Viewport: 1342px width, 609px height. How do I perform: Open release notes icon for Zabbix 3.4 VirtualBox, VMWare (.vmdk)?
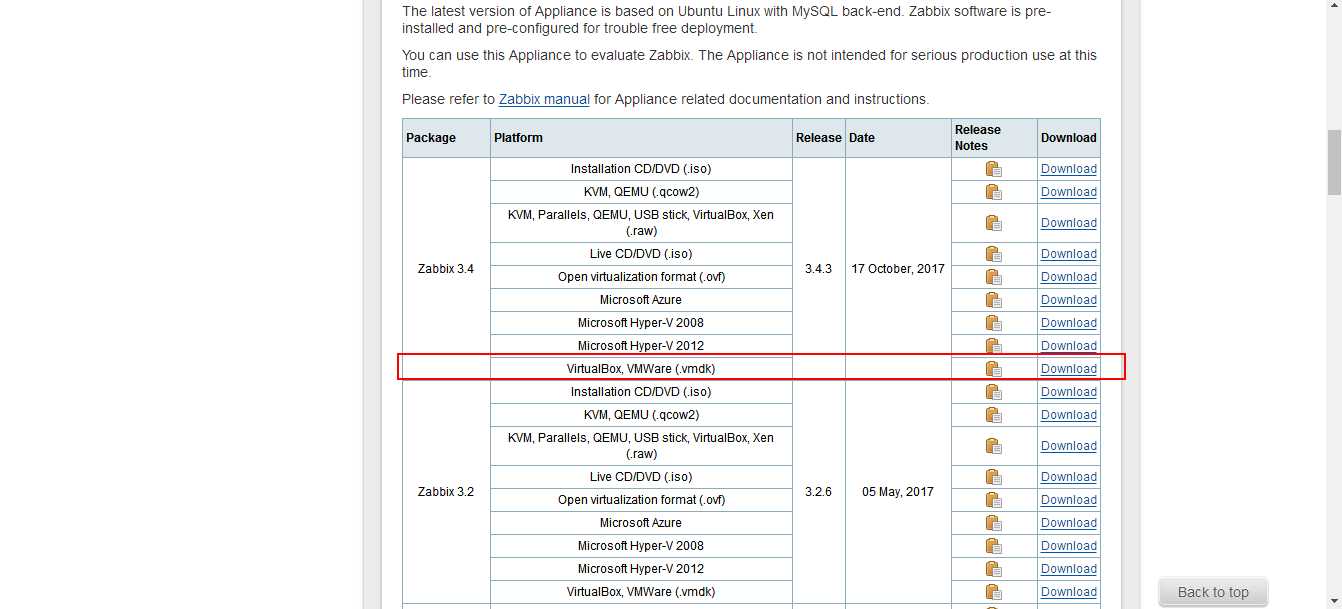[993, 369]
